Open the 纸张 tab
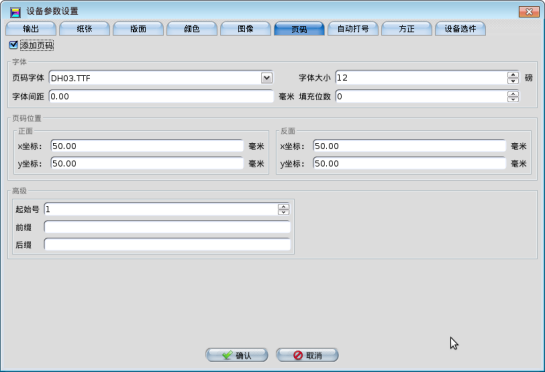This screenshot has width=545, height=372. (84, 29)
